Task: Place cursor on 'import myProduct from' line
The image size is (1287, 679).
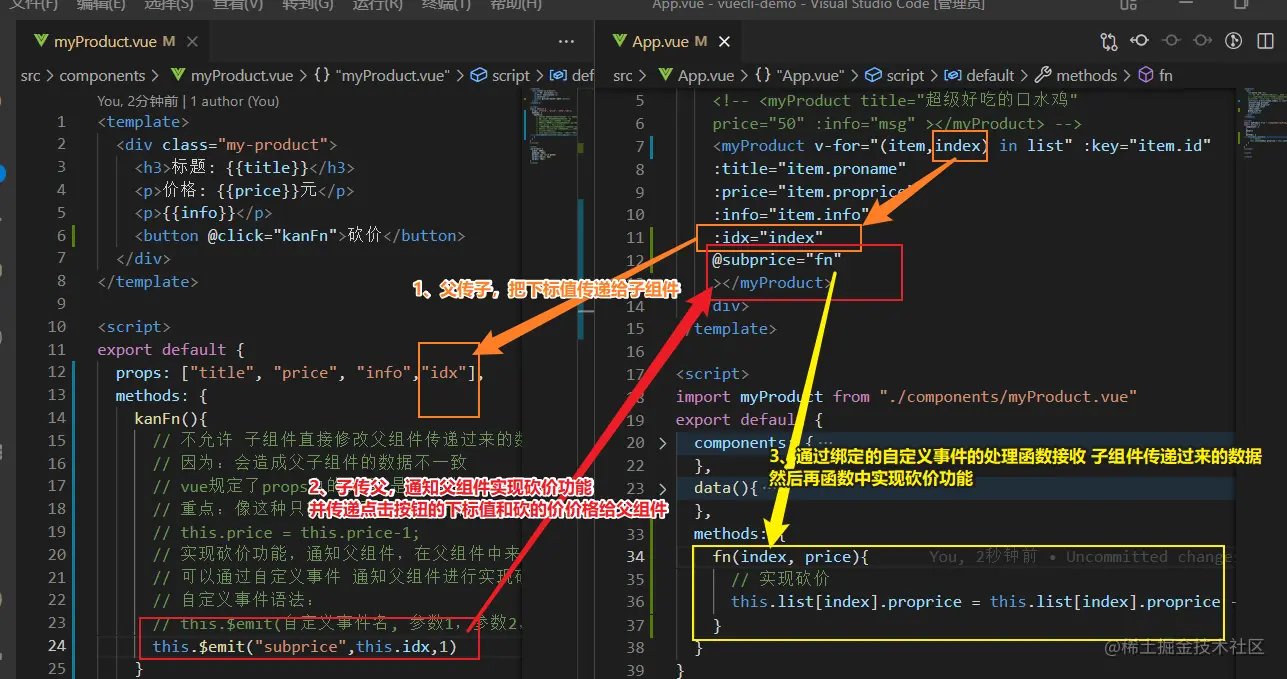Action: click(906, 396)
